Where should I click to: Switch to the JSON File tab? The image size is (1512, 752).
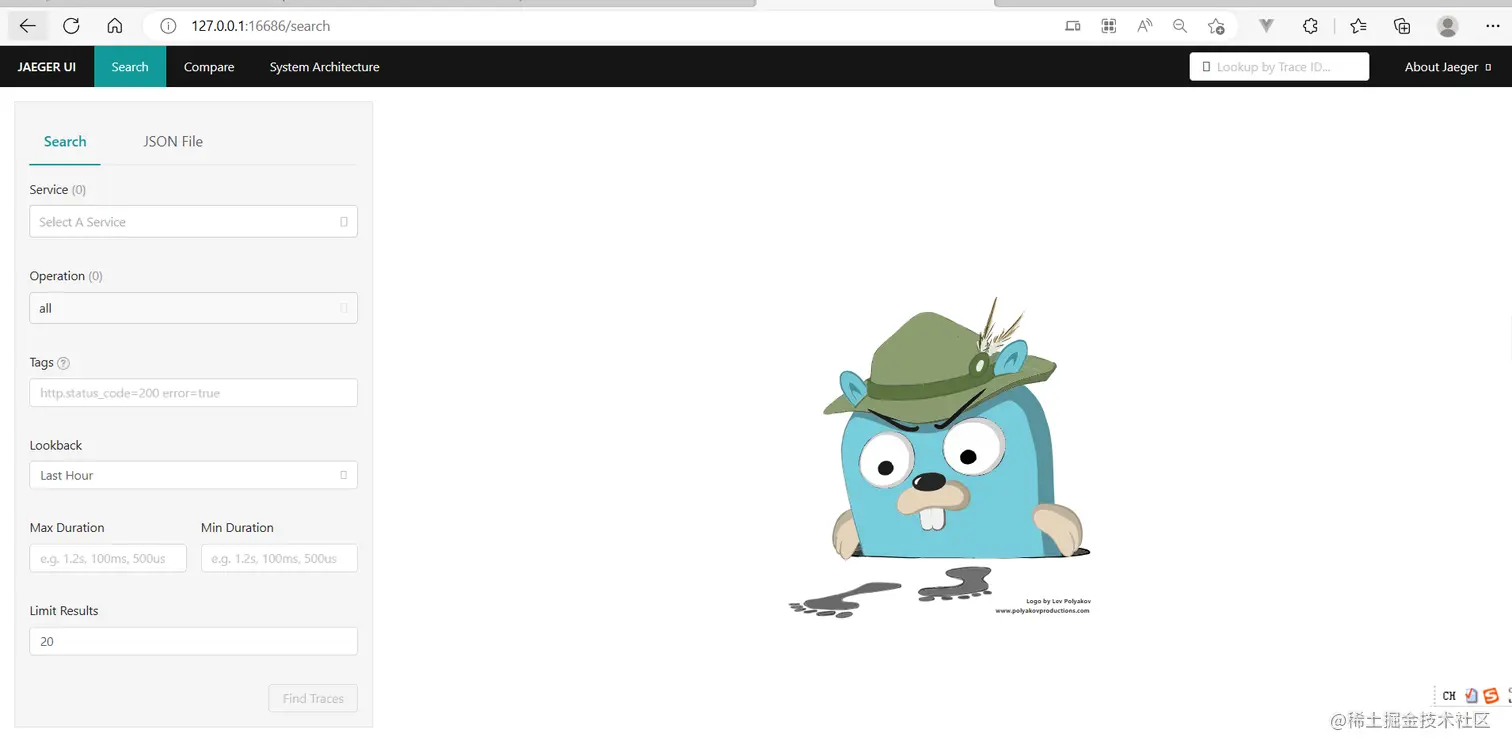[x=173, y=142]
